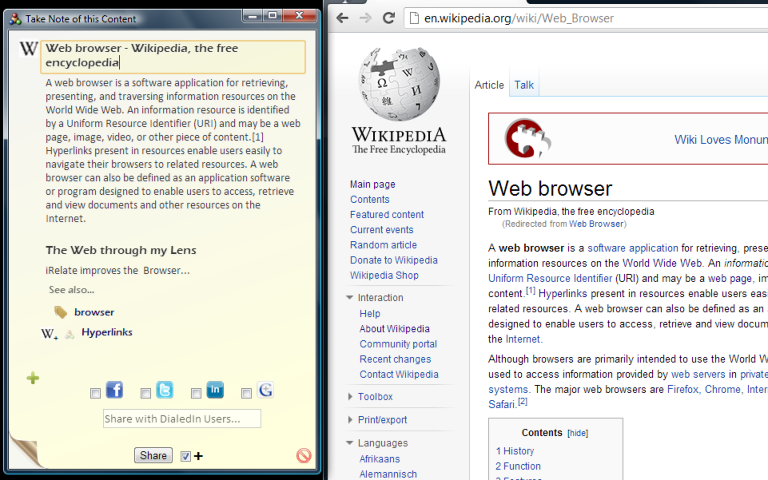Open the Wiki Loves Monuments banner link

point(721,140)
